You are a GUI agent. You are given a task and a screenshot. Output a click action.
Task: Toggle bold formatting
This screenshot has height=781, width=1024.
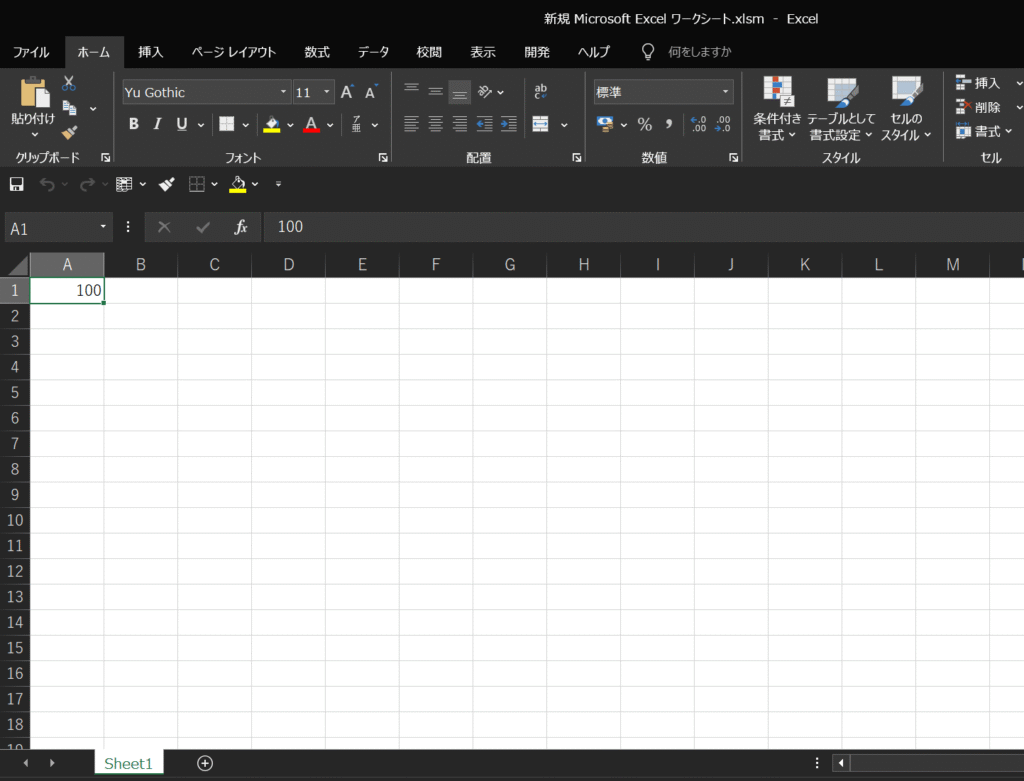[134, 124]
